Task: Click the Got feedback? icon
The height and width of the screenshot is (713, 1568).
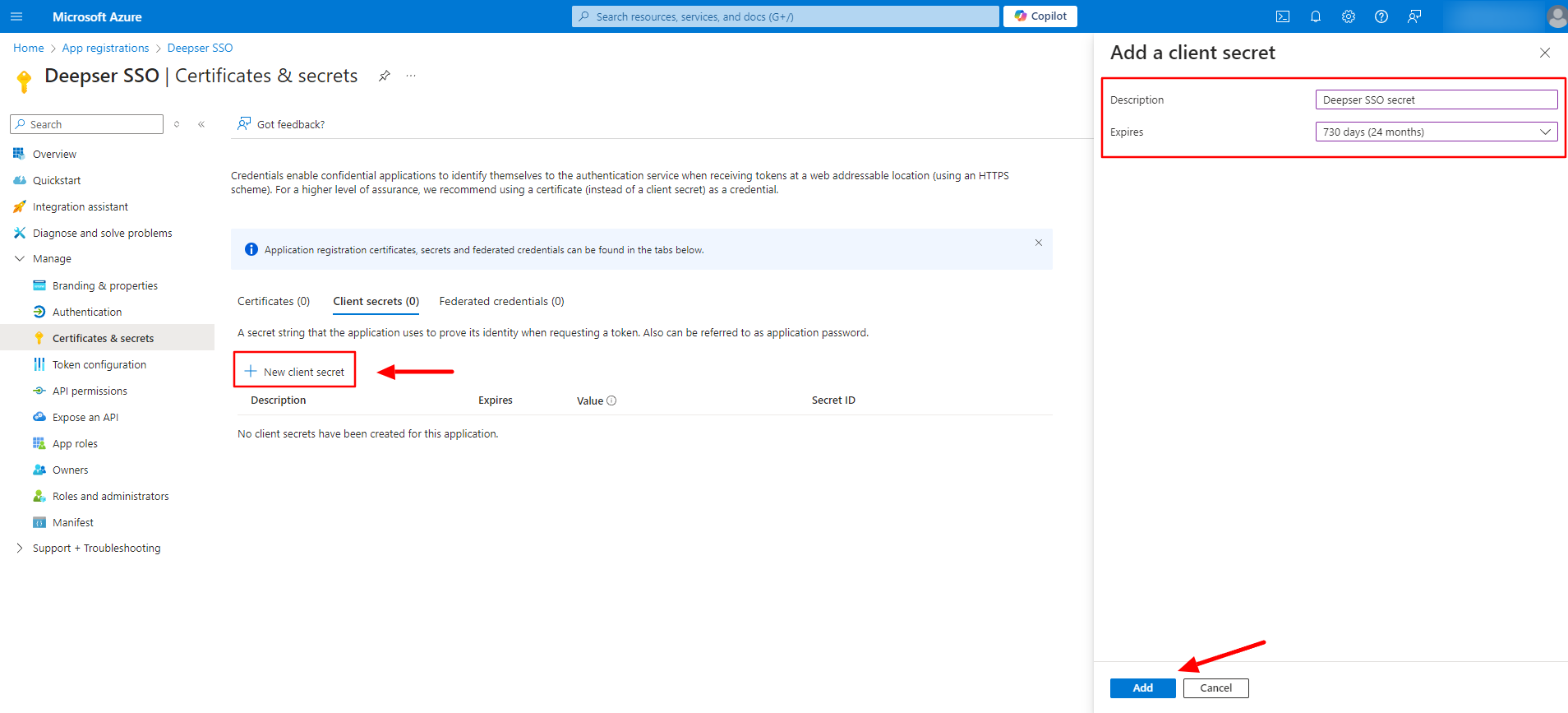Action: click(244, 123)
